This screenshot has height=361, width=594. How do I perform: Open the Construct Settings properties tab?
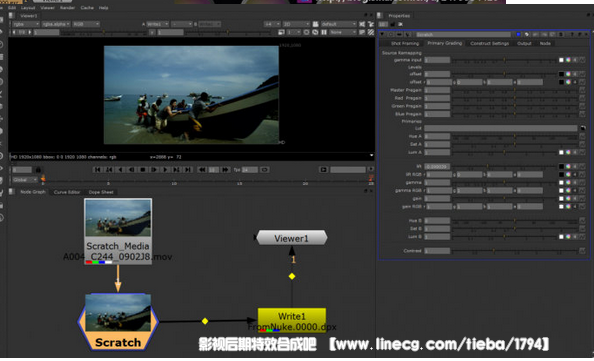click(489, 44)
